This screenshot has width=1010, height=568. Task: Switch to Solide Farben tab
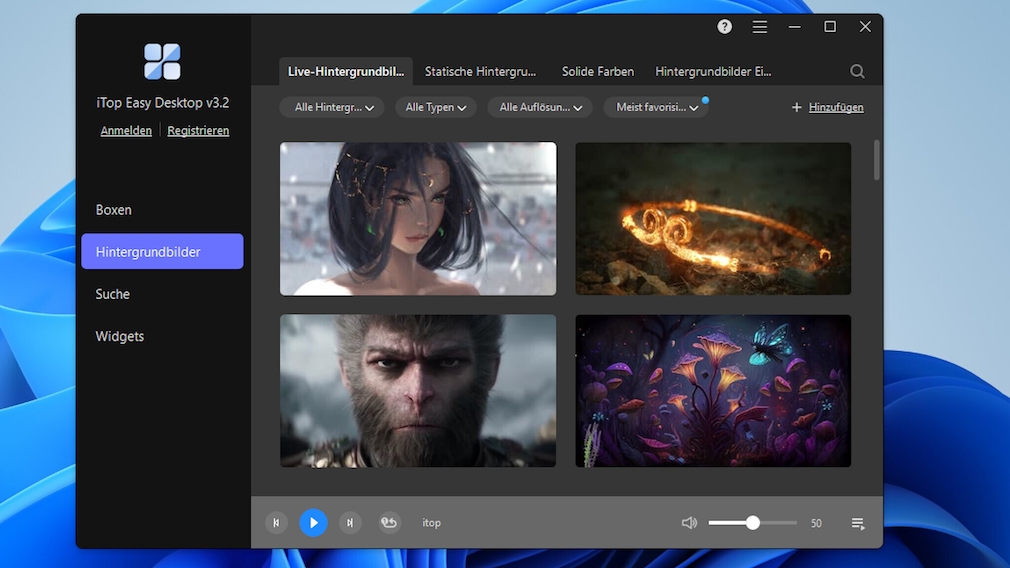pyautogui.click(x=598, y=71)
